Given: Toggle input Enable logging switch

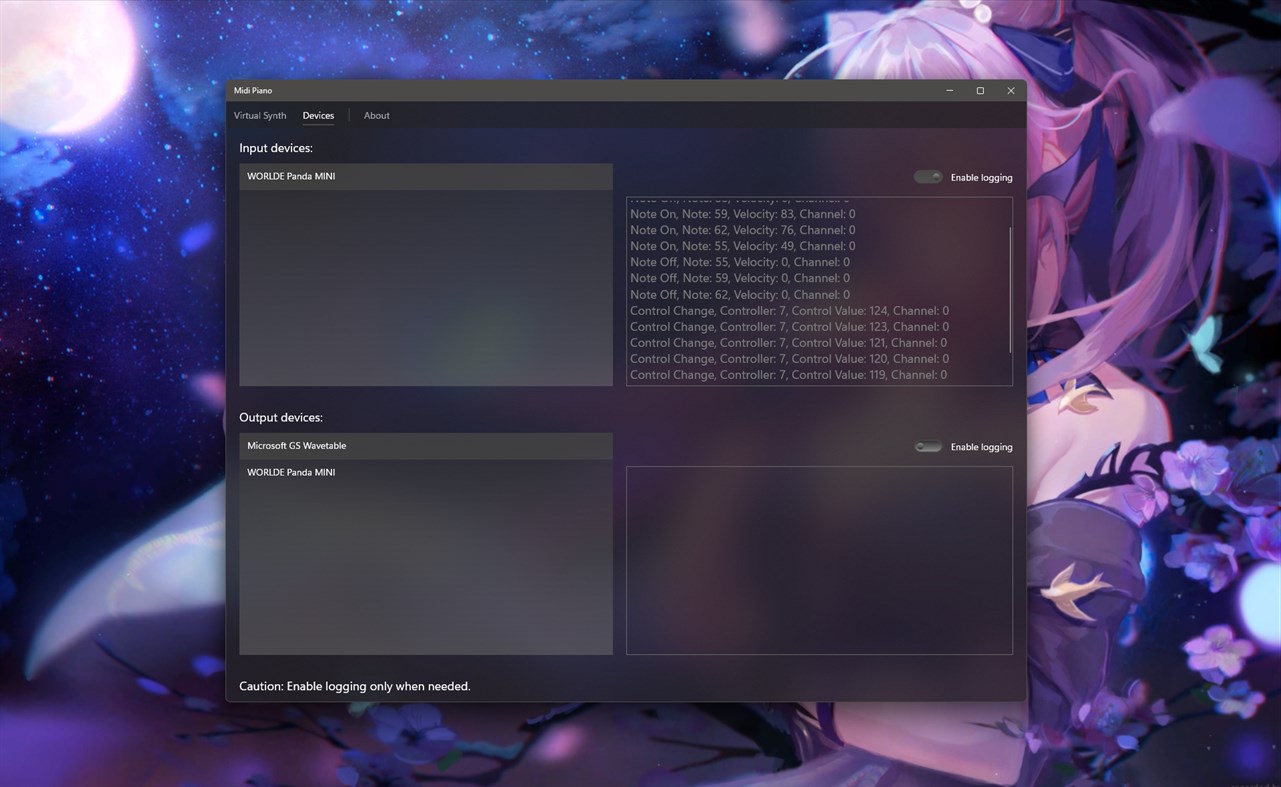Looking at the screenshot, I should [928, 177].
